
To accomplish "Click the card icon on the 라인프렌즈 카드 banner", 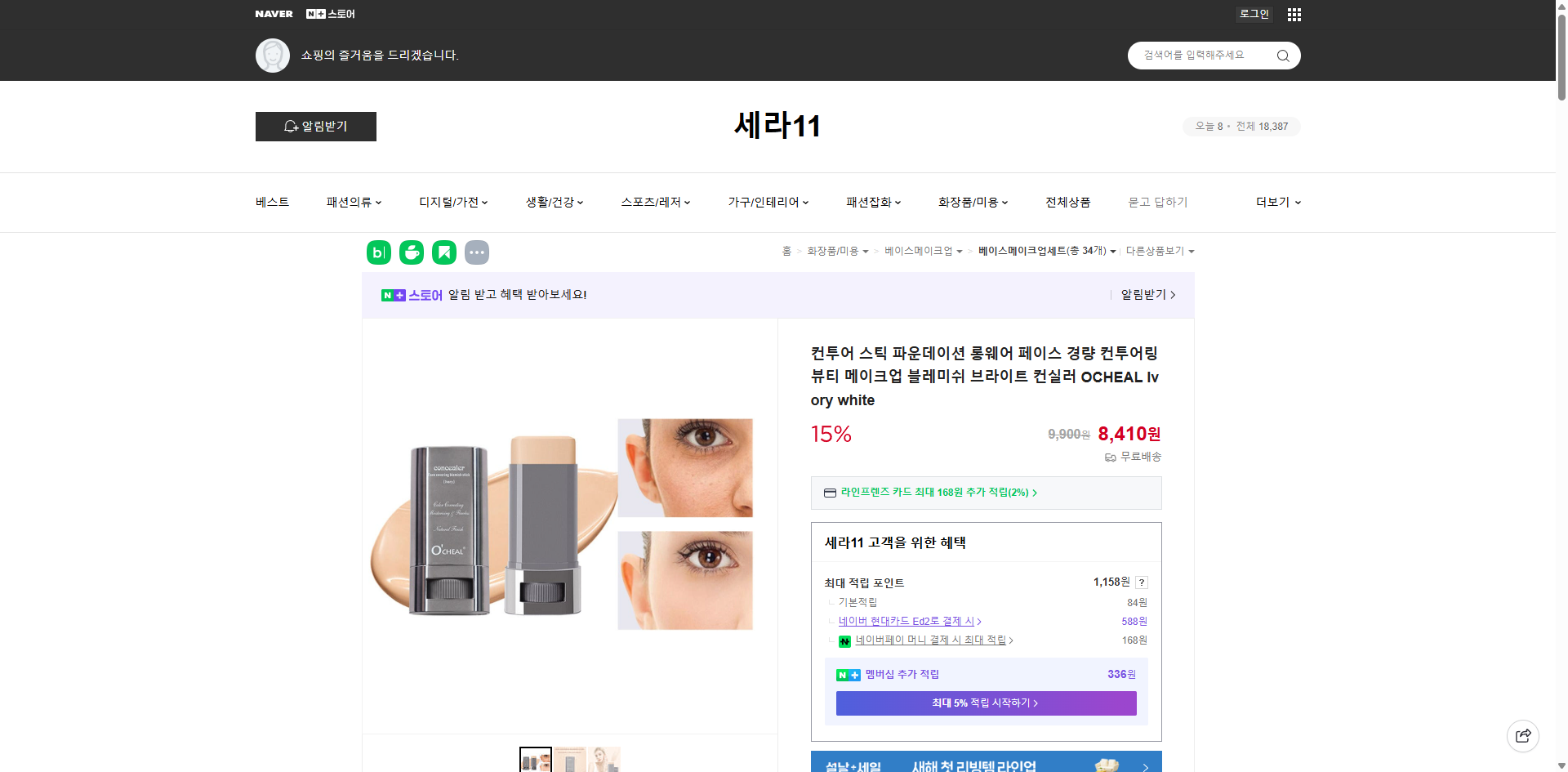I will tap(829, 493).
